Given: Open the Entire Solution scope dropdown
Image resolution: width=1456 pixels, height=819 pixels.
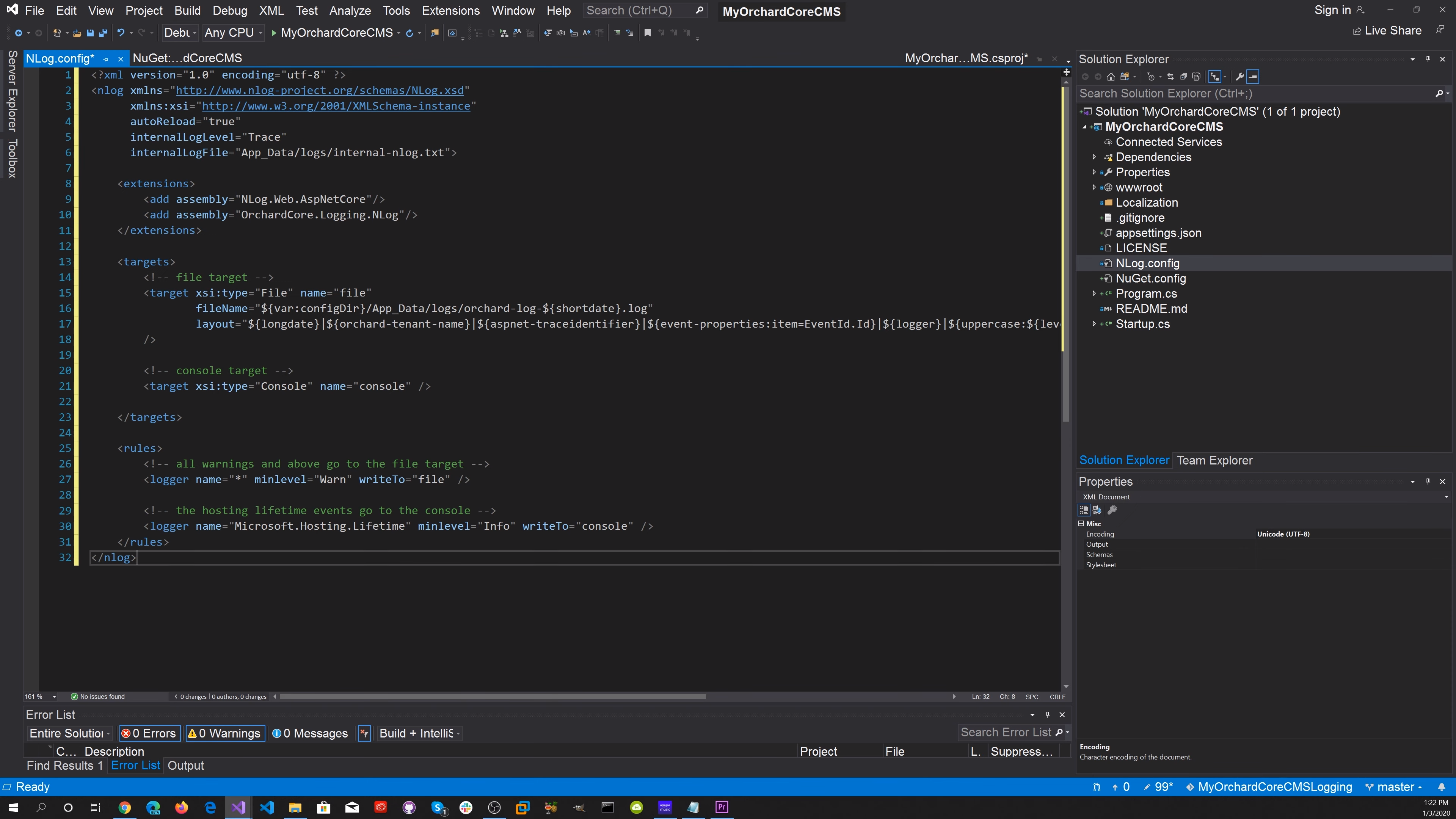Looking at the screenshot, I should click(x=69, y=733).
